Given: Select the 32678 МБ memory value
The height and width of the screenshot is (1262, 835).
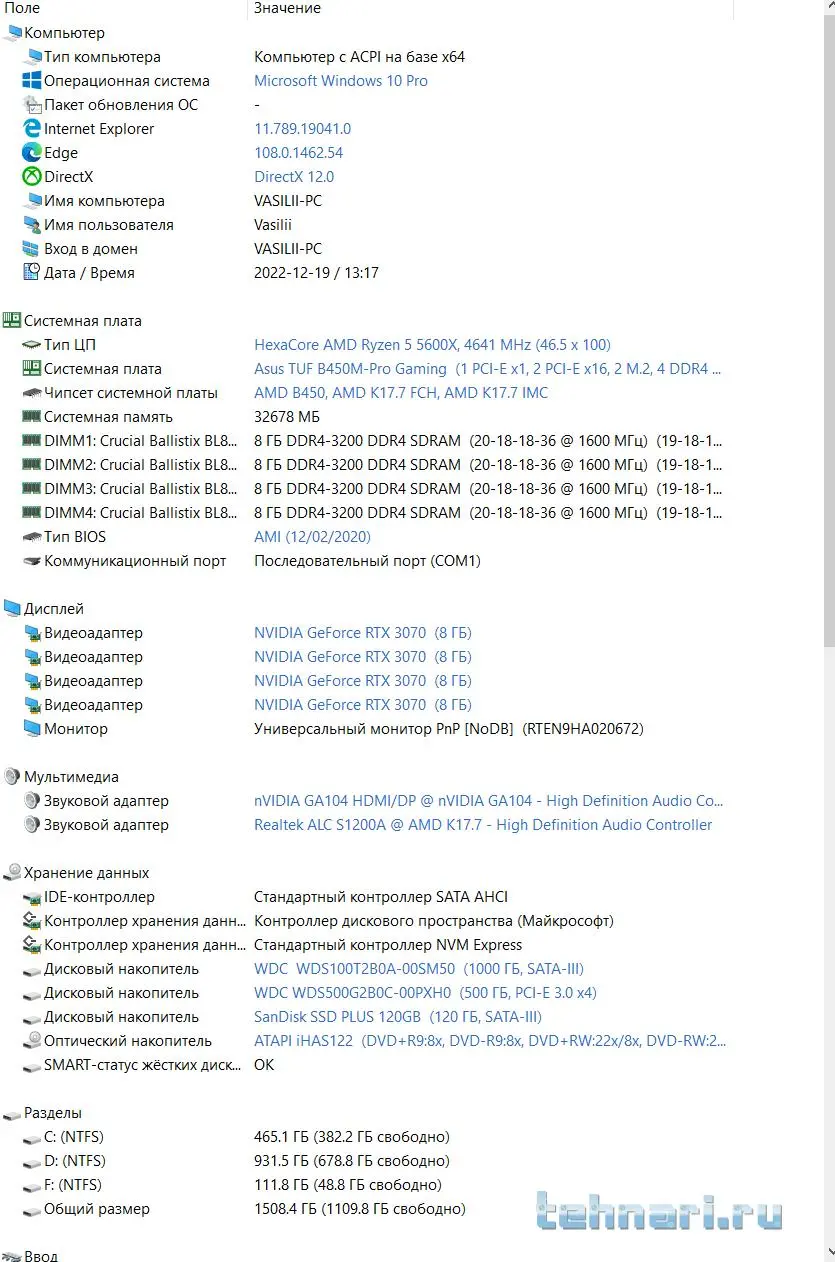Looking at the screenshot, I should click(287, 417).
